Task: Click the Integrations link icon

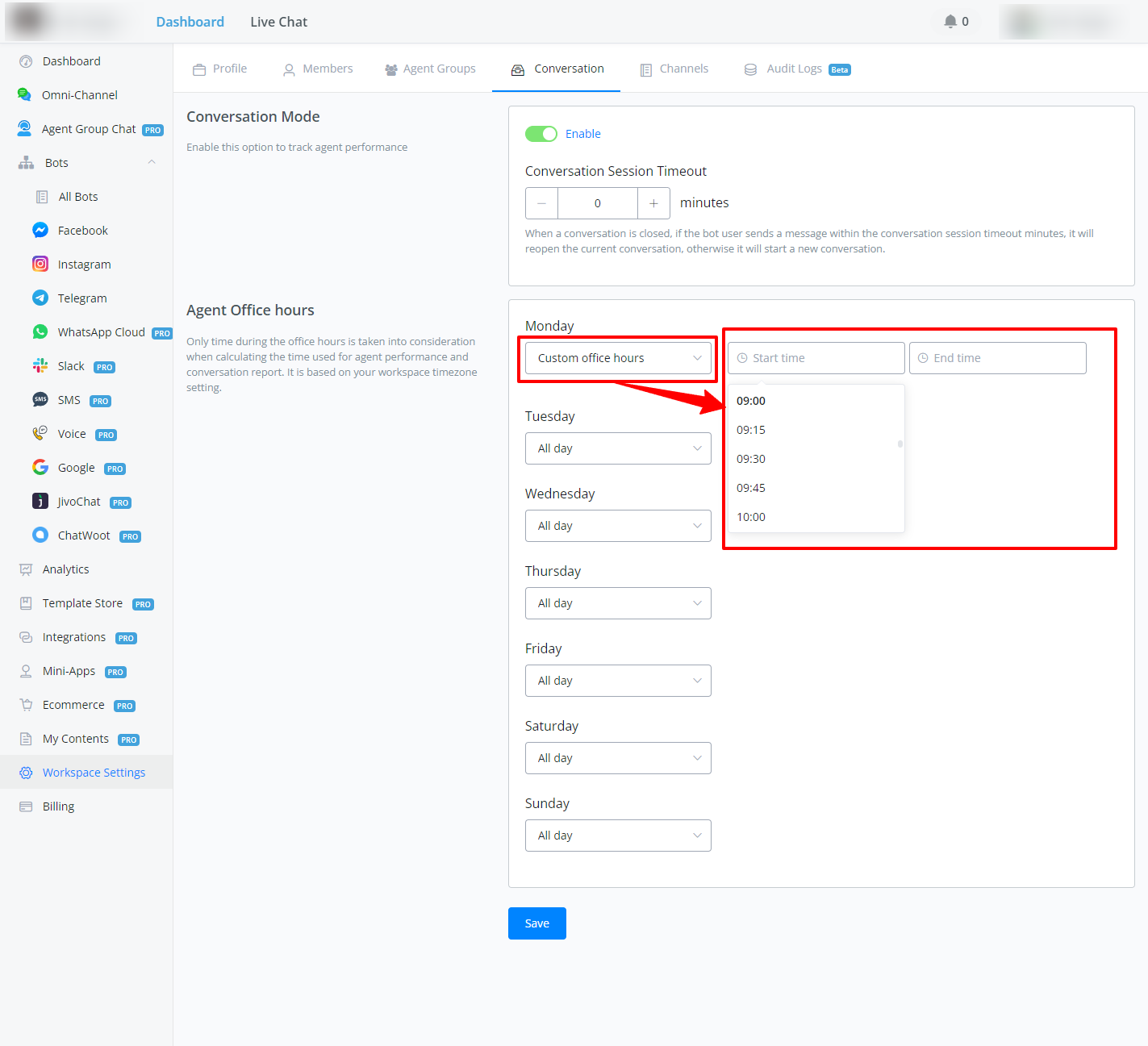Action: point(26,637)
